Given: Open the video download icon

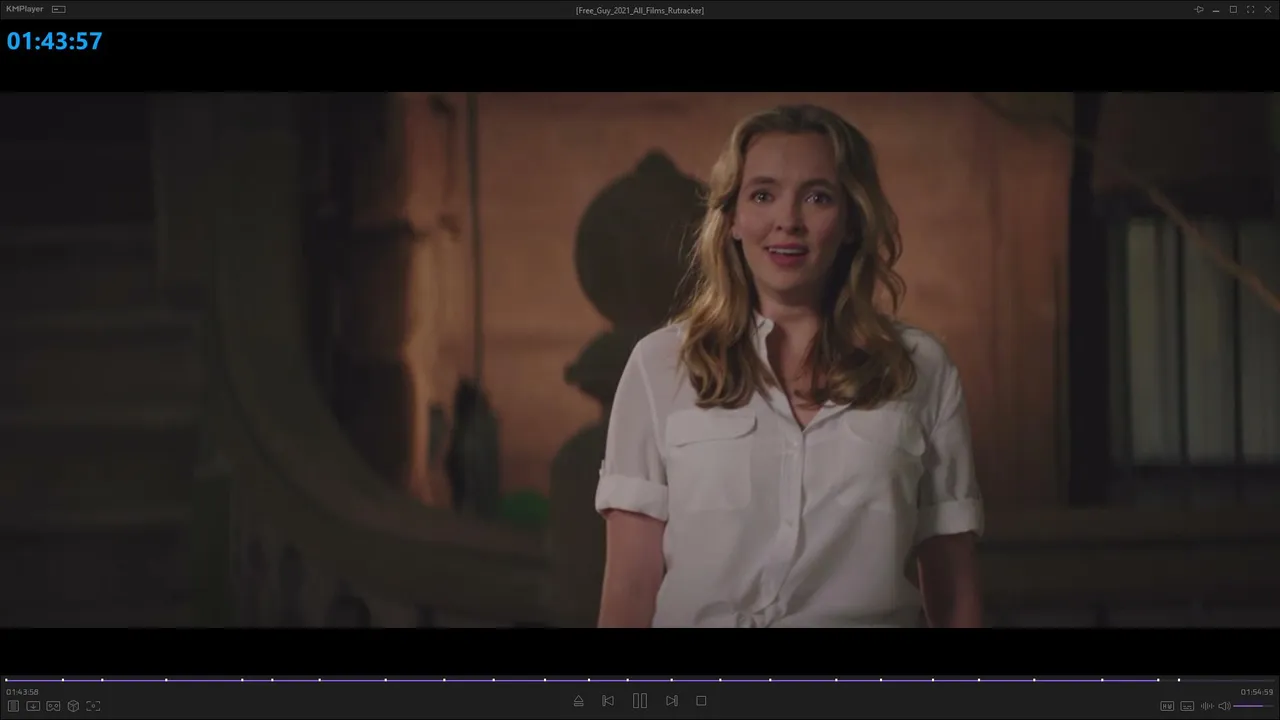Looking at the screenshot, I should pos(33,706).
